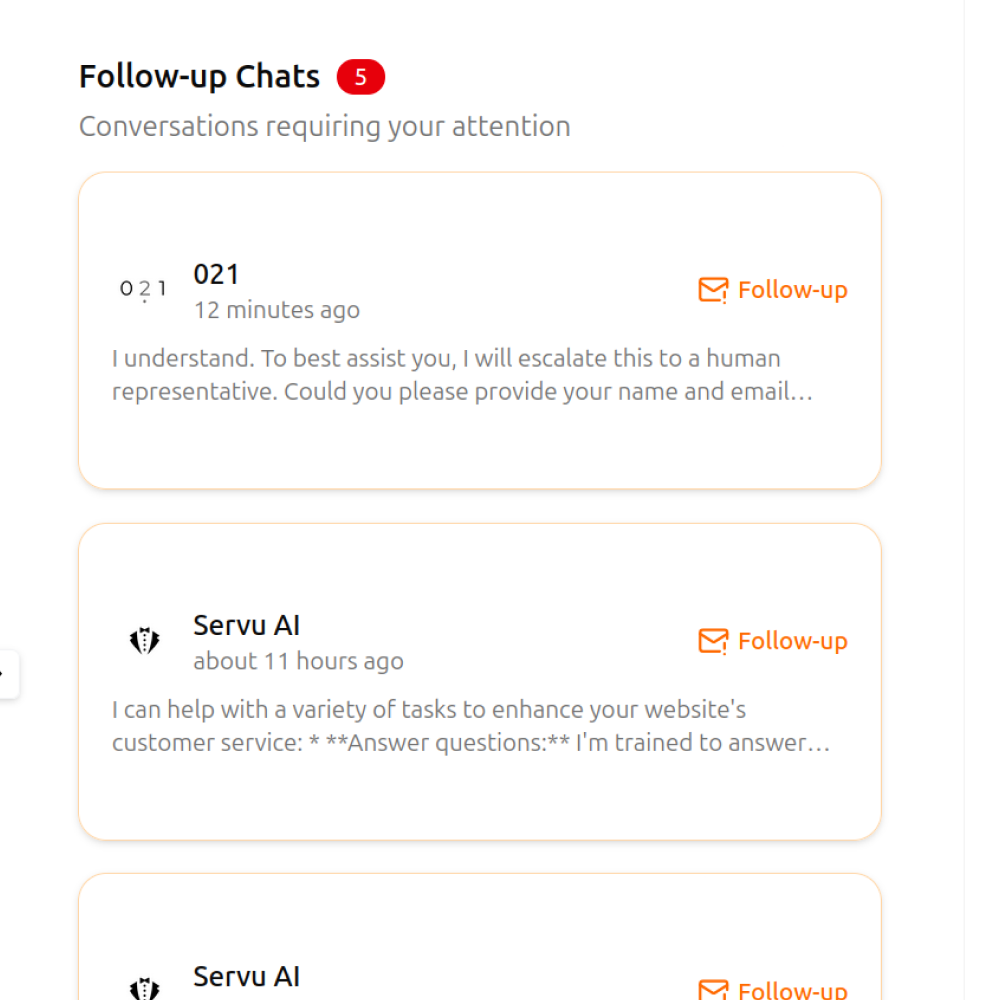Click the tuxedo avatar above the website customer service message
Viewport: 1000px width, 1000px height.
point(145,641)
